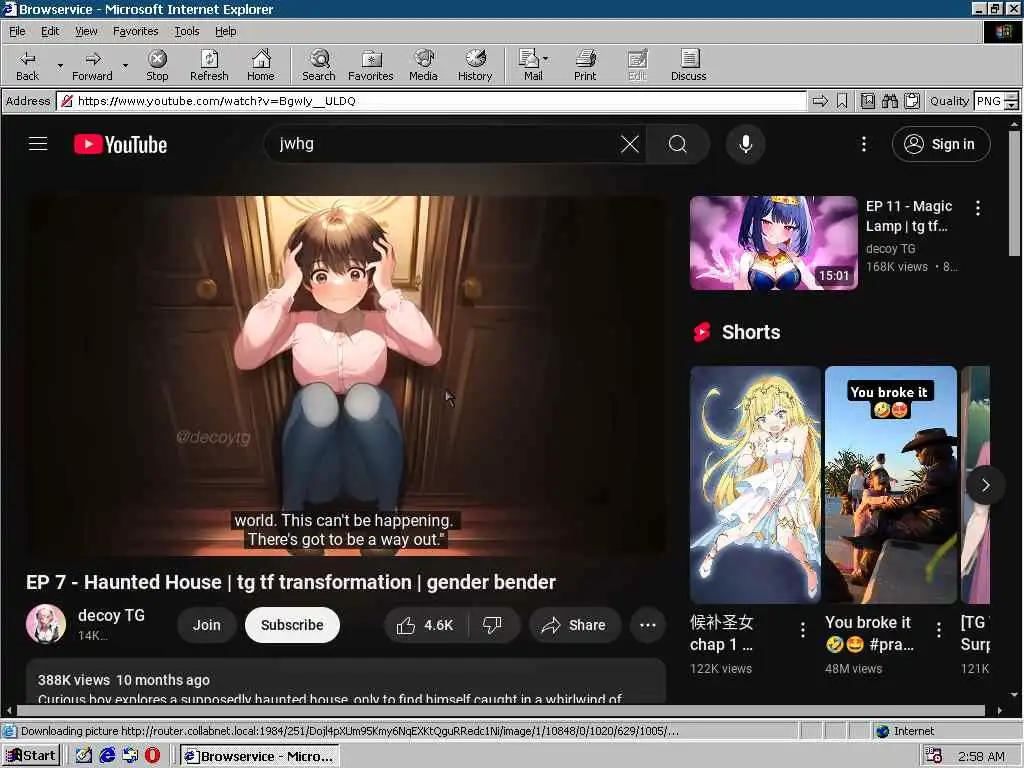Open the Help menu
Image resolution: width=1024 pixels, height=768 pixels.
[x=225, y=31]
